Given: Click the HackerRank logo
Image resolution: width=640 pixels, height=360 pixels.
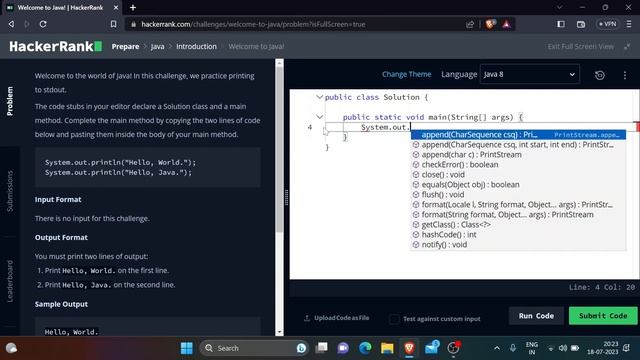Looking at the screenshot, I should click(x=56, y=47).
